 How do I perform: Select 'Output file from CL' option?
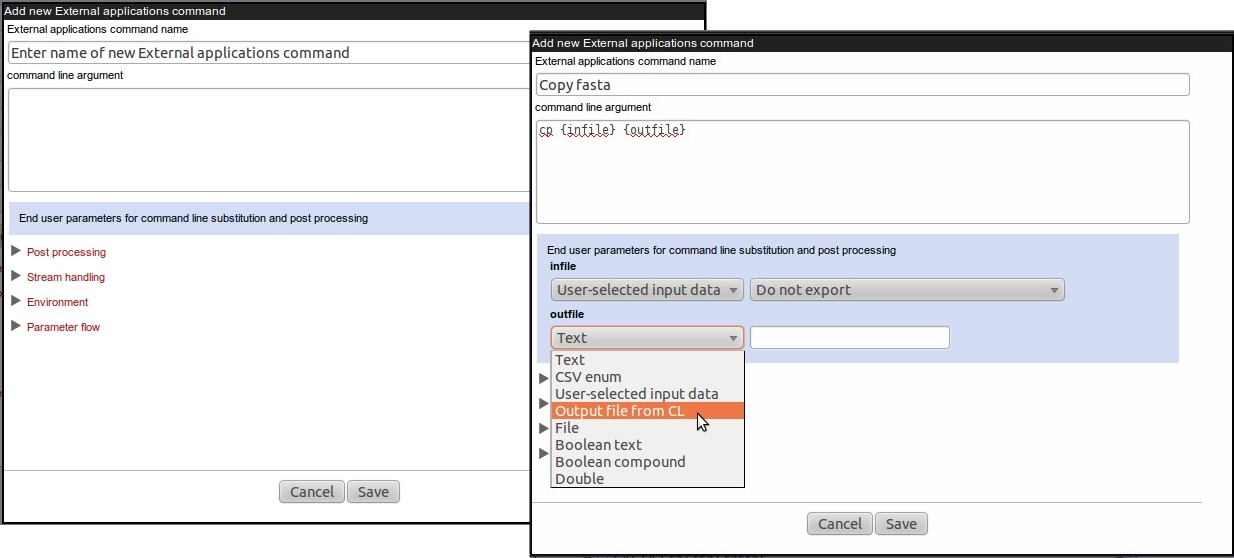click(x=647, y=411)
